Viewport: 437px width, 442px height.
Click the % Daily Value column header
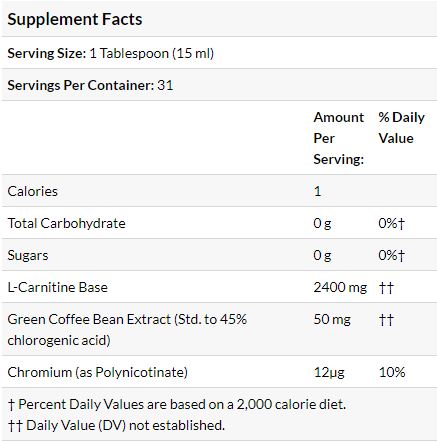(x=401, y=128)
